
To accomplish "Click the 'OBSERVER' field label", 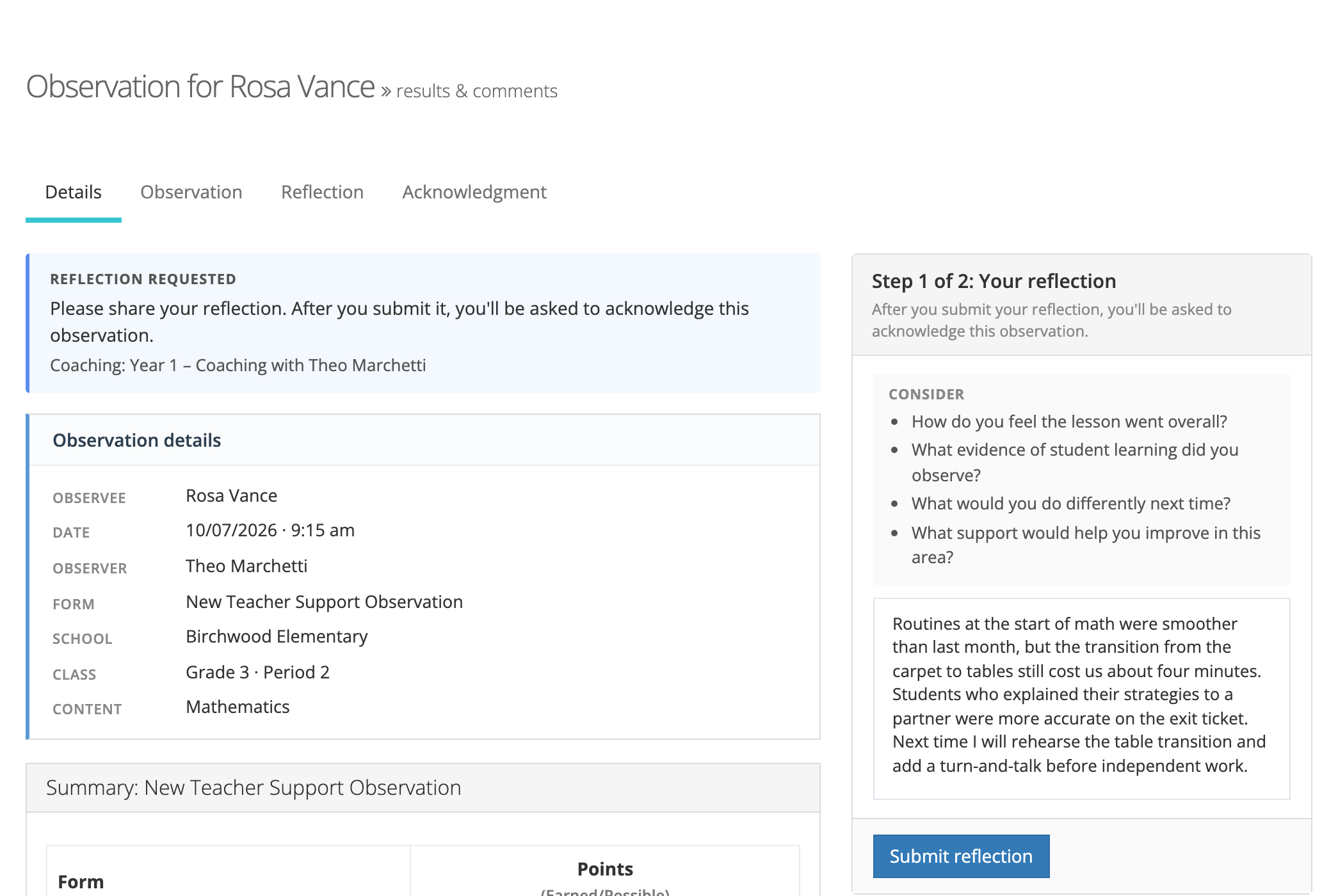I will coord(90,568).
